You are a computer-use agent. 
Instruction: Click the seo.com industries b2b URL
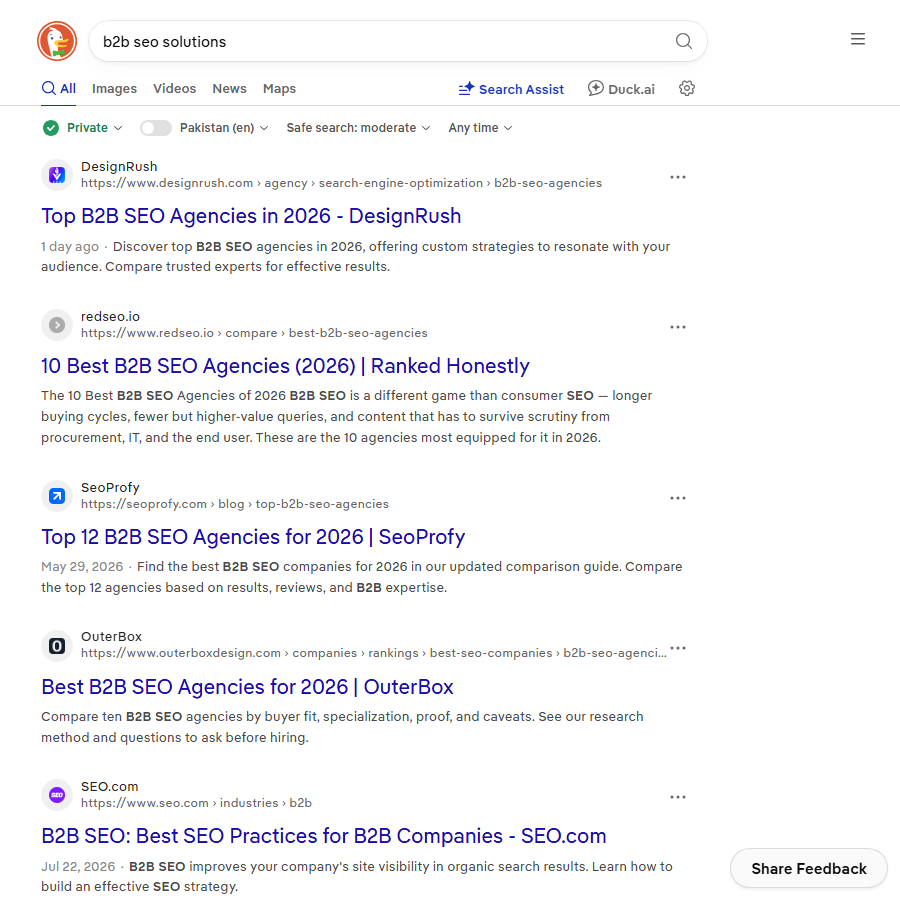pyautogui.click(x=196, y=803)
